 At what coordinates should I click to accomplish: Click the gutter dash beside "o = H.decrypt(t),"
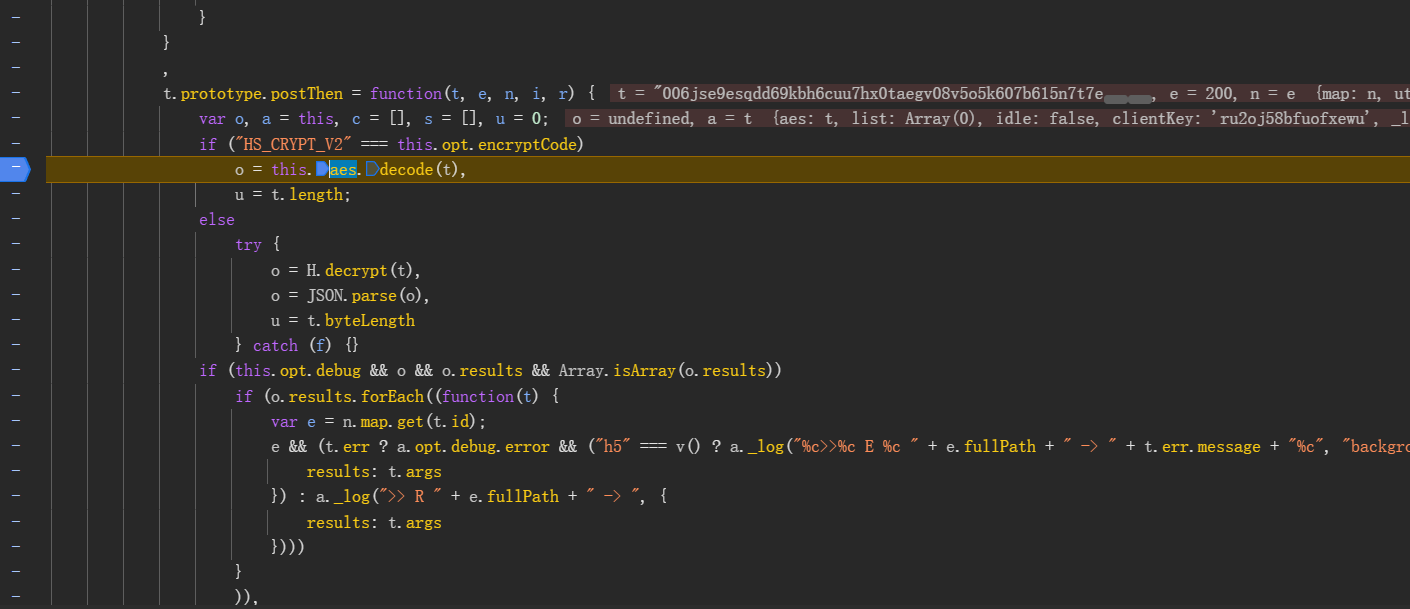[16, 270]
